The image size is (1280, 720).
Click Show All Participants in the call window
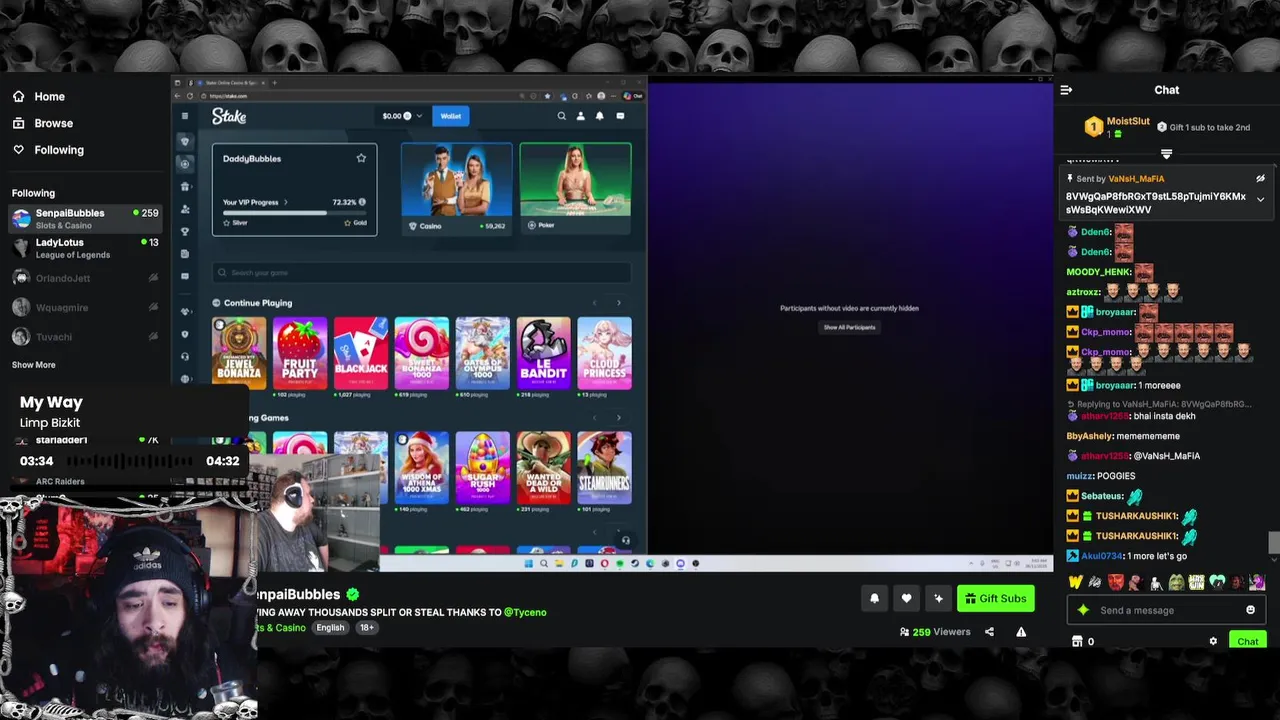click(x=849, y=328)
